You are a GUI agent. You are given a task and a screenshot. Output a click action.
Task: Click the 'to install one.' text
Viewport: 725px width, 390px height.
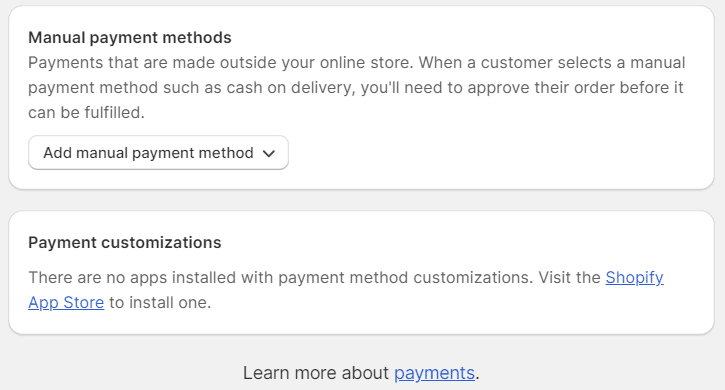(160, 303)
